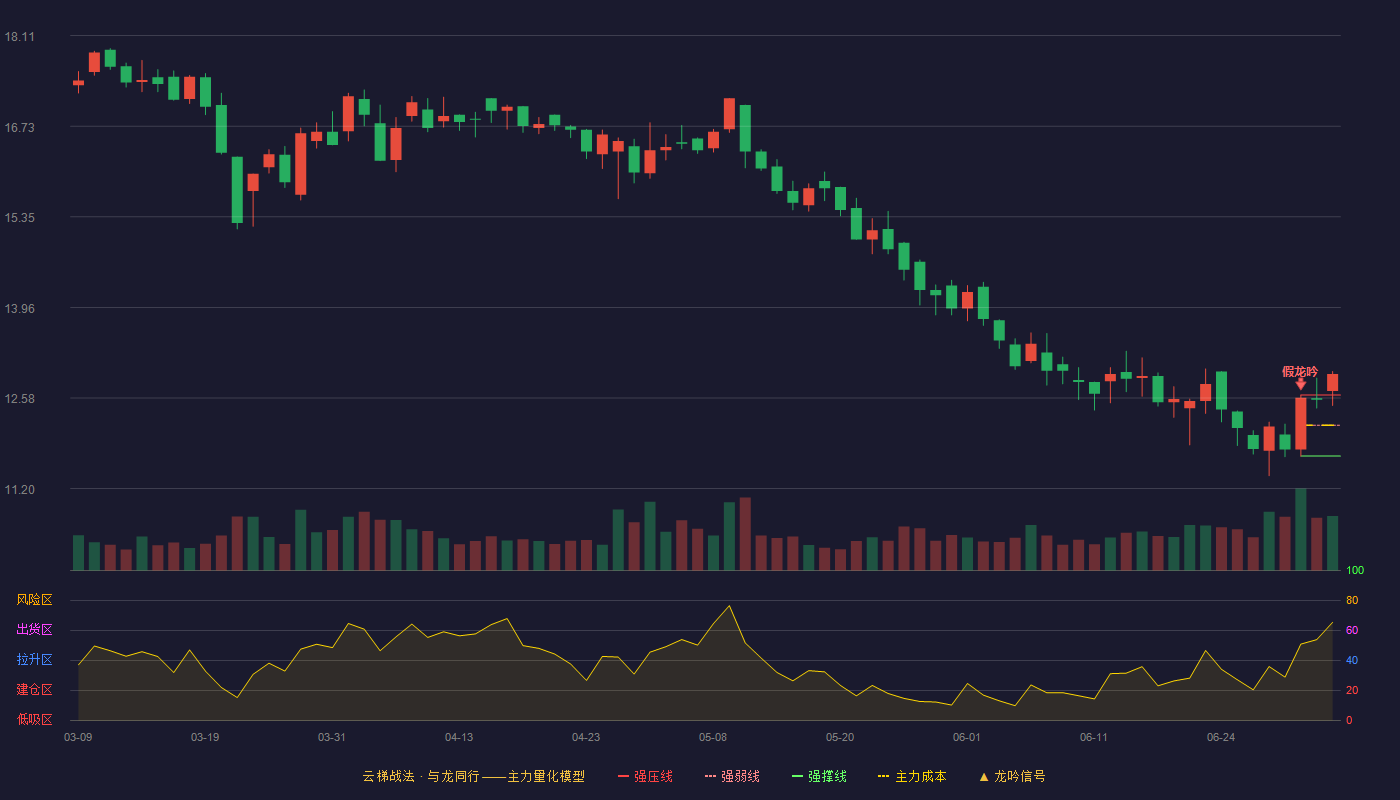This screenshot has width=1400, height=800.
Task: Toggle the 强撑线 legend series
Action: tap(819, 776)
